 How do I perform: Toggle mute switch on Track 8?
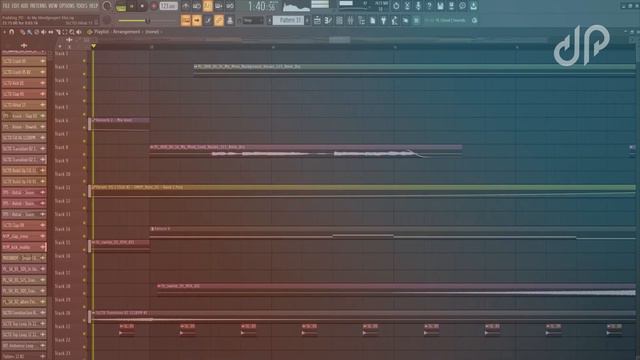pos(84,154)
